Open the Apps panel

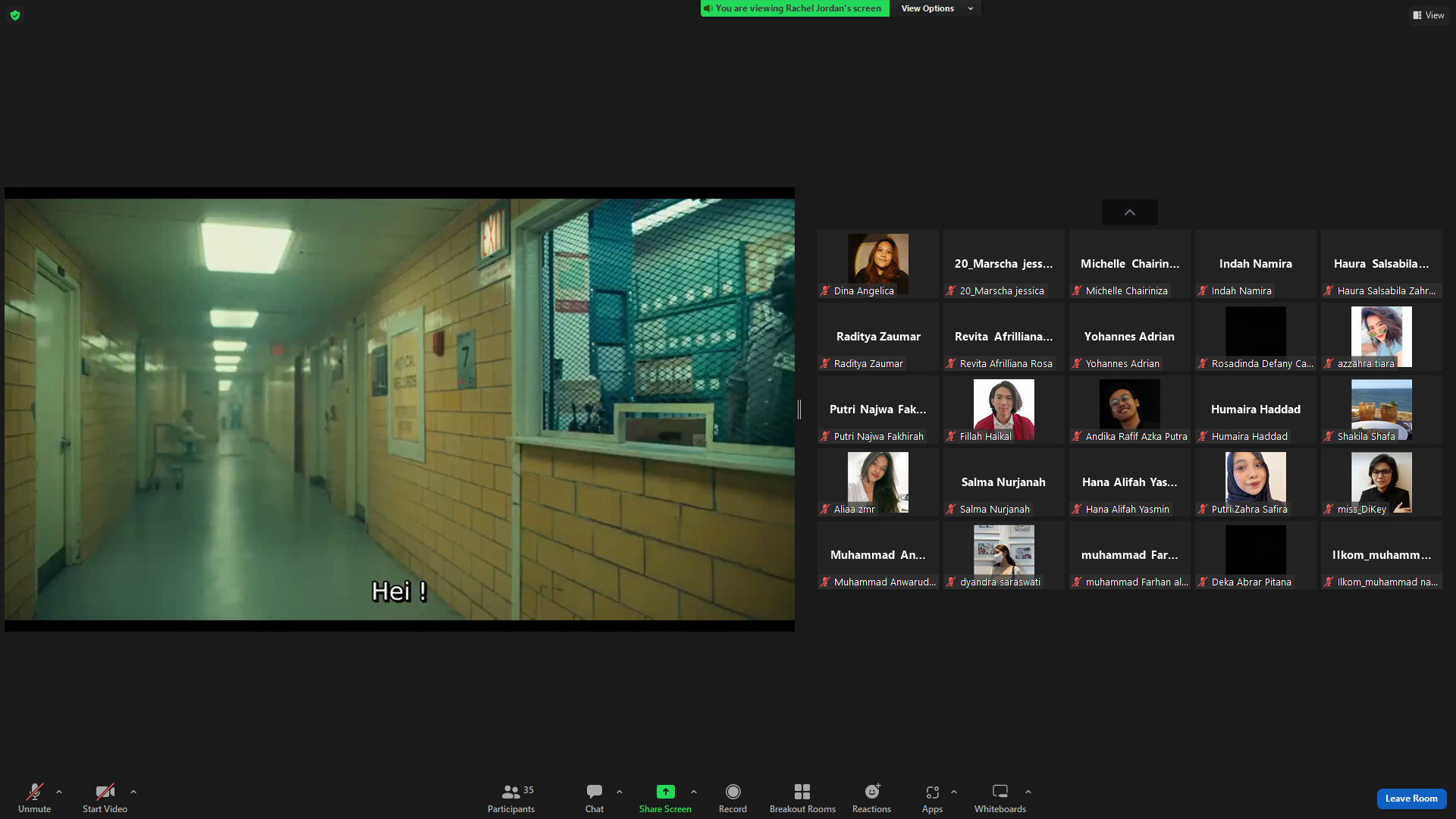point(932,799)
